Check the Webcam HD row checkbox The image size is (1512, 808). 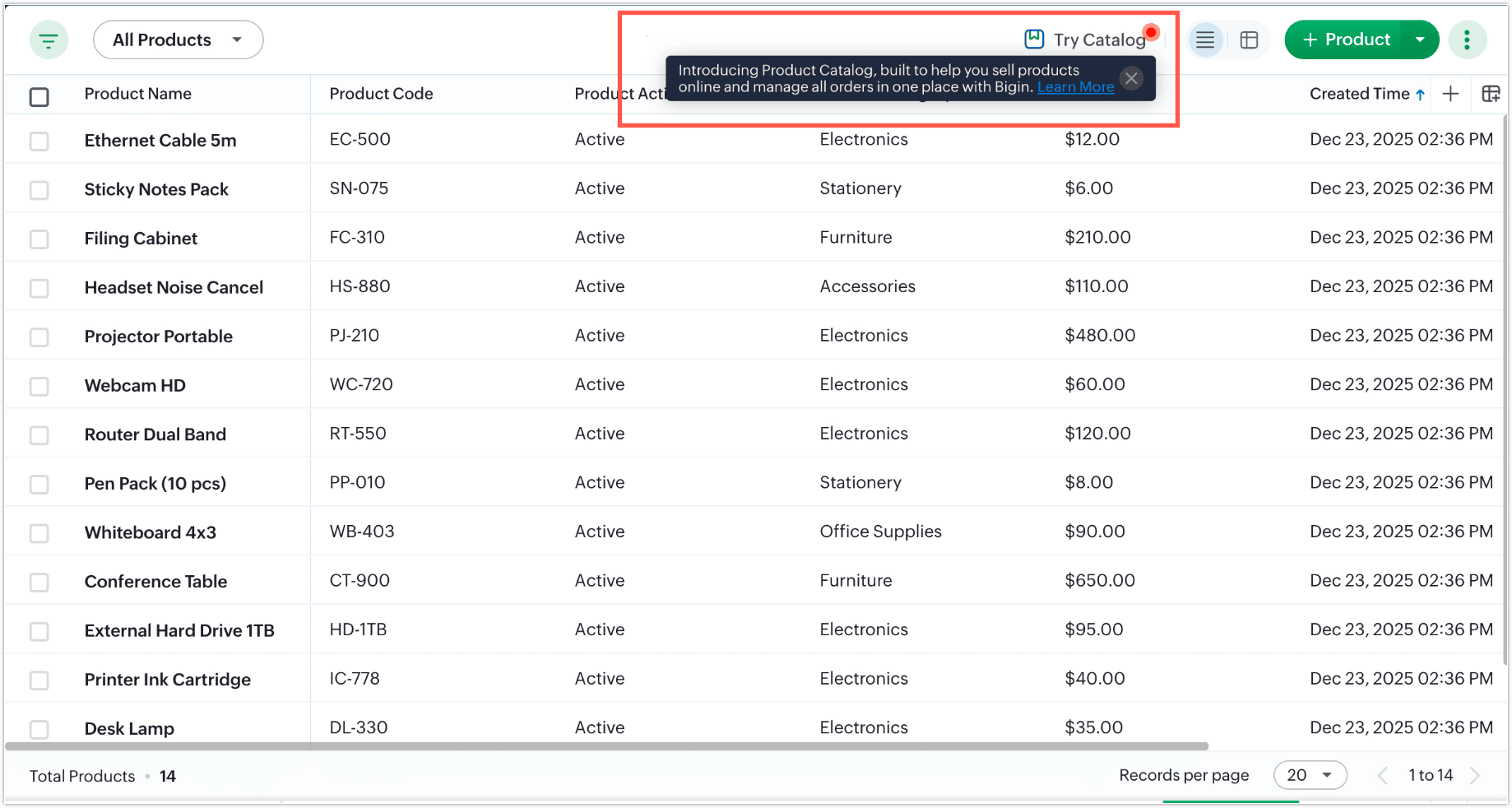coord(39,387)
